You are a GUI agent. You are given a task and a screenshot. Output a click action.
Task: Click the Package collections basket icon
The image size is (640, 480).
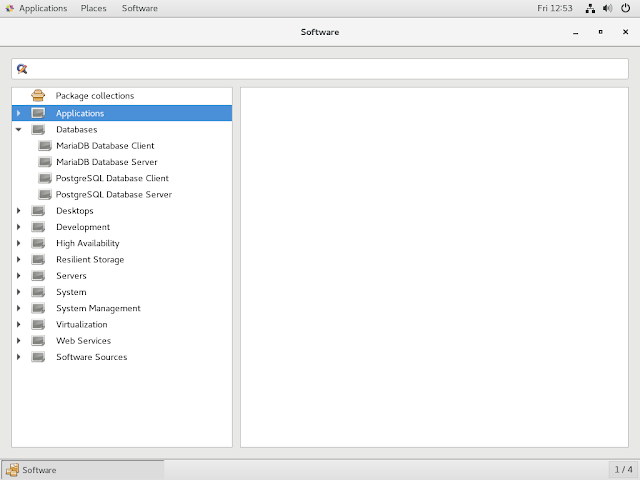tap(38, 96)
